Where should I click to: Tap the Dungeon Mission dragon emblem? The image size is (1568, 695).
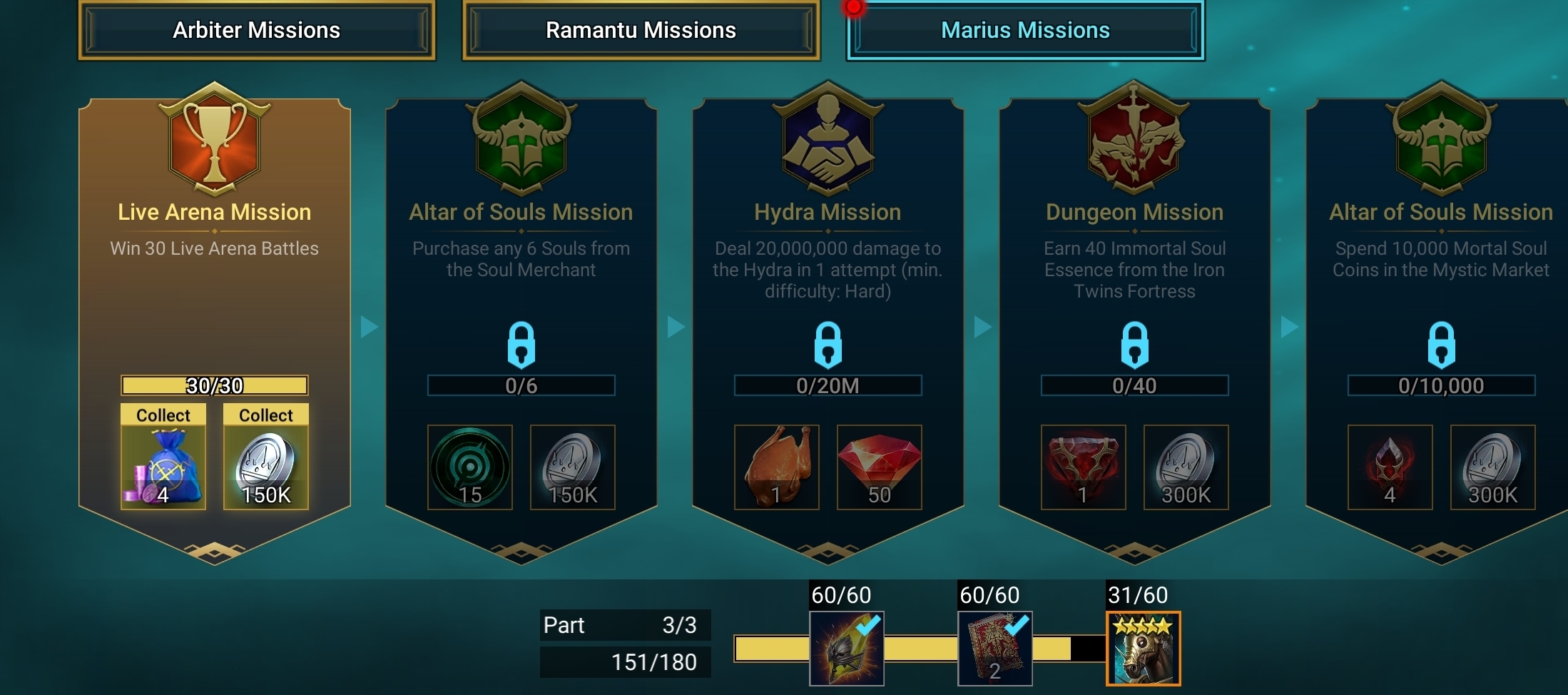click(x=1135, y=139)
